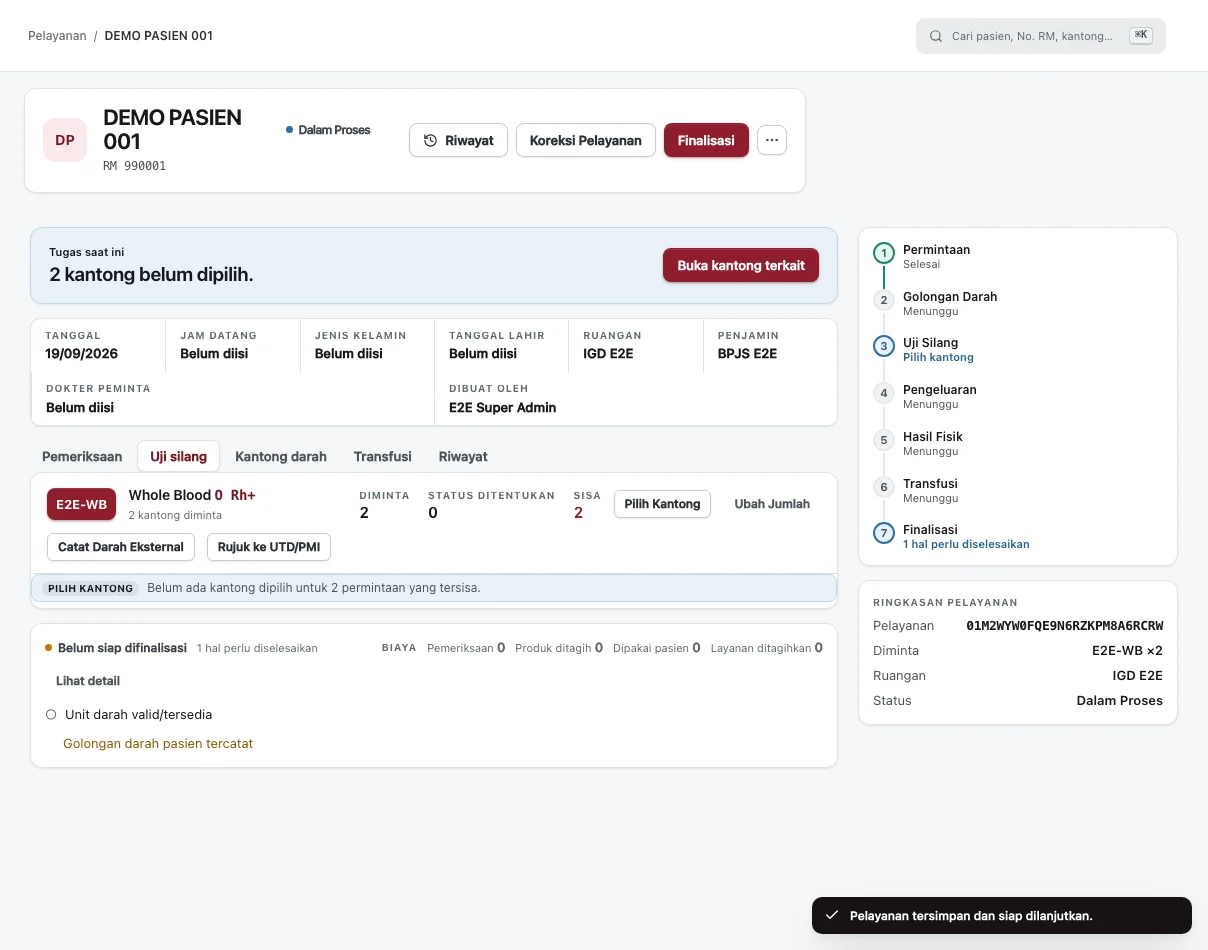The image size is (1208, 950).
Task: Click Buka kantong terkait button
Action: tap(741, 266)
